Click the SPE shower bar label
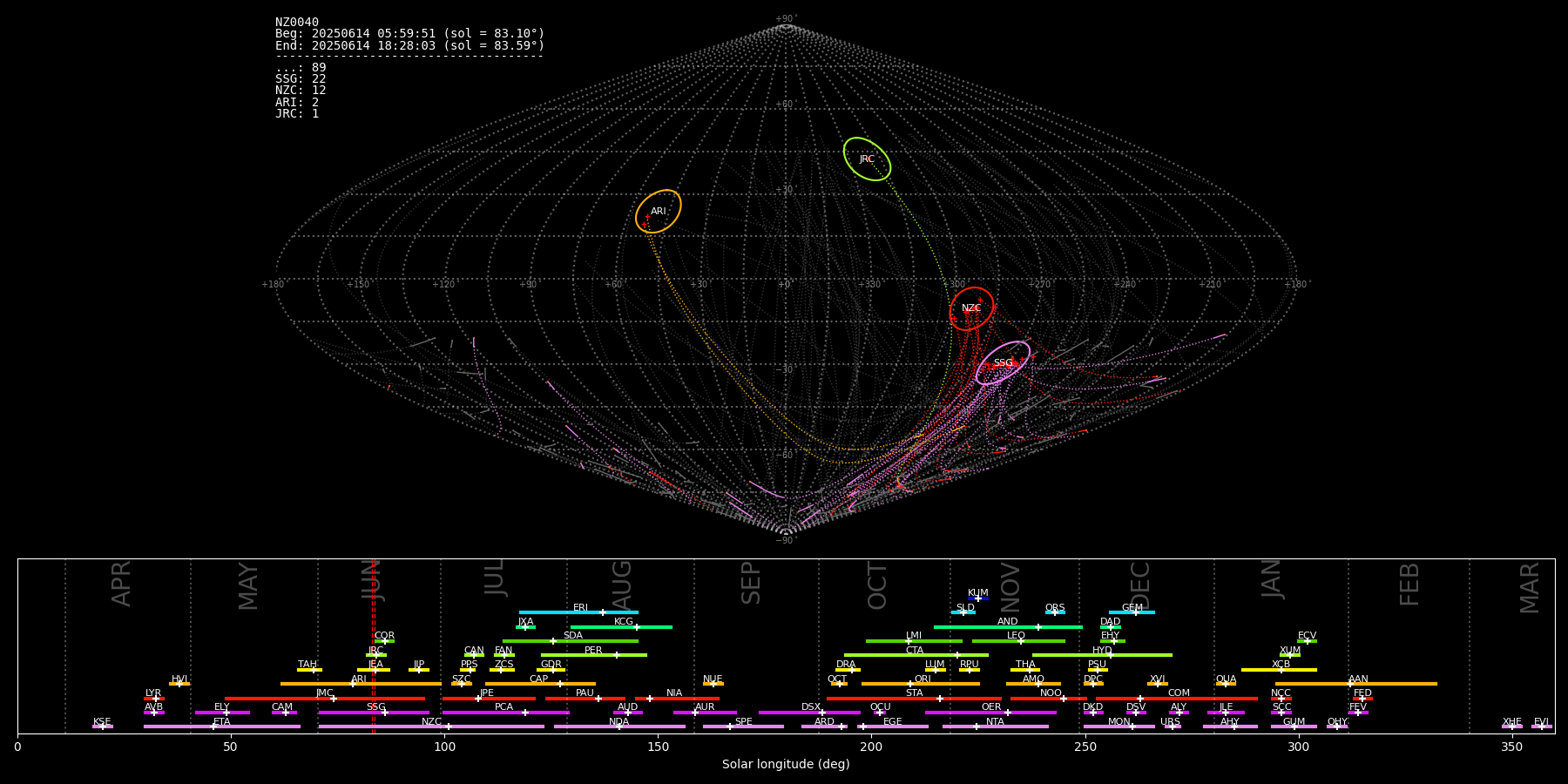Screen dimensions: 1568x784 743,722
